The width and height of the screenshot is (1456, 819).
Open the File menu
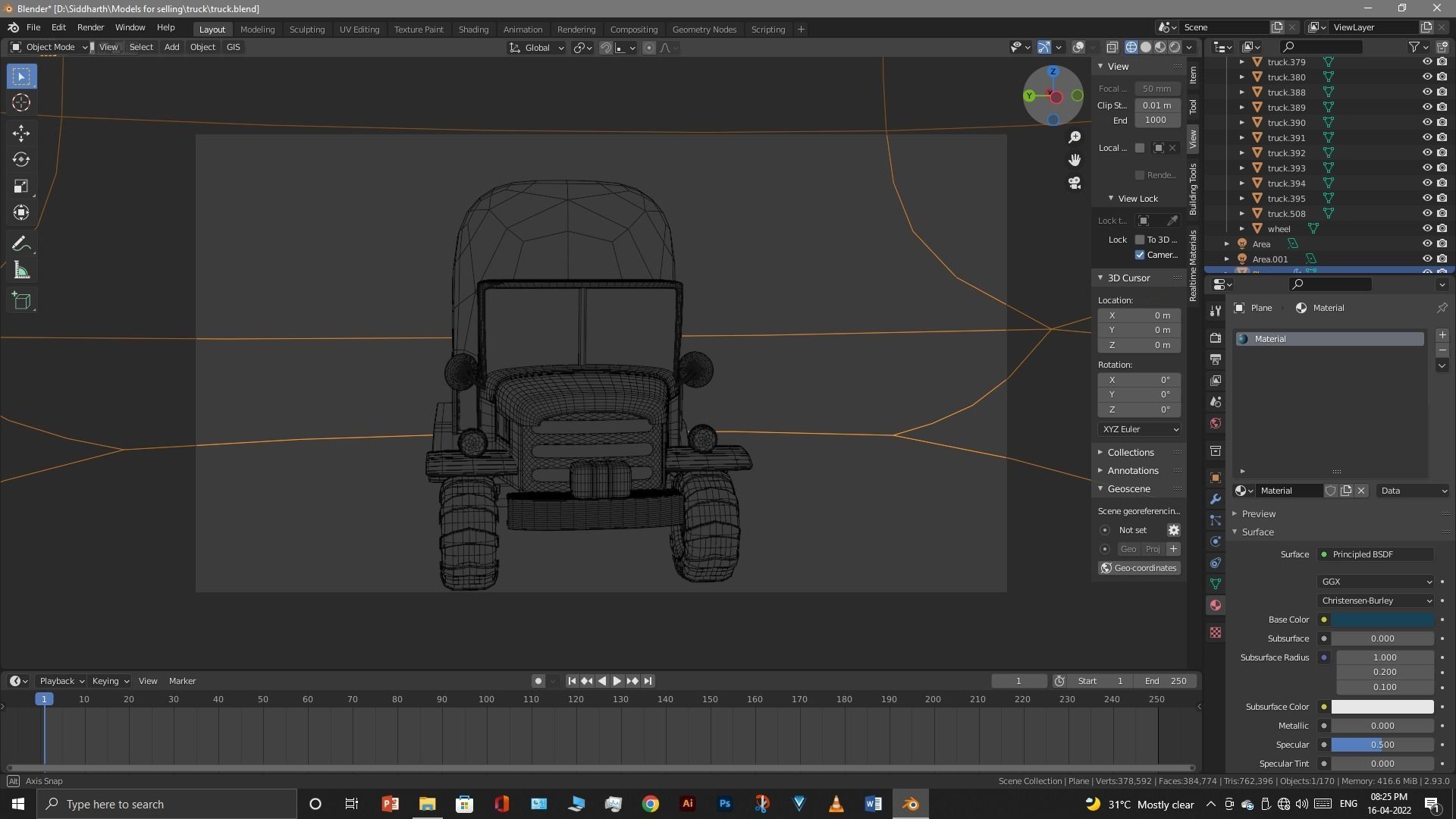pos(33,27)
